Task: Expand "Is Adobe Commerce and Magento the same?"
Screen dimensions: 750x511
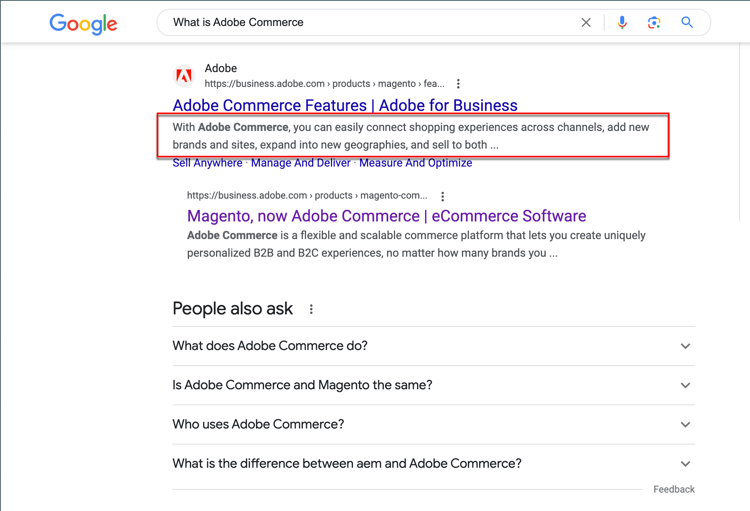Action: pyautogui.click(x=685, y=385)
